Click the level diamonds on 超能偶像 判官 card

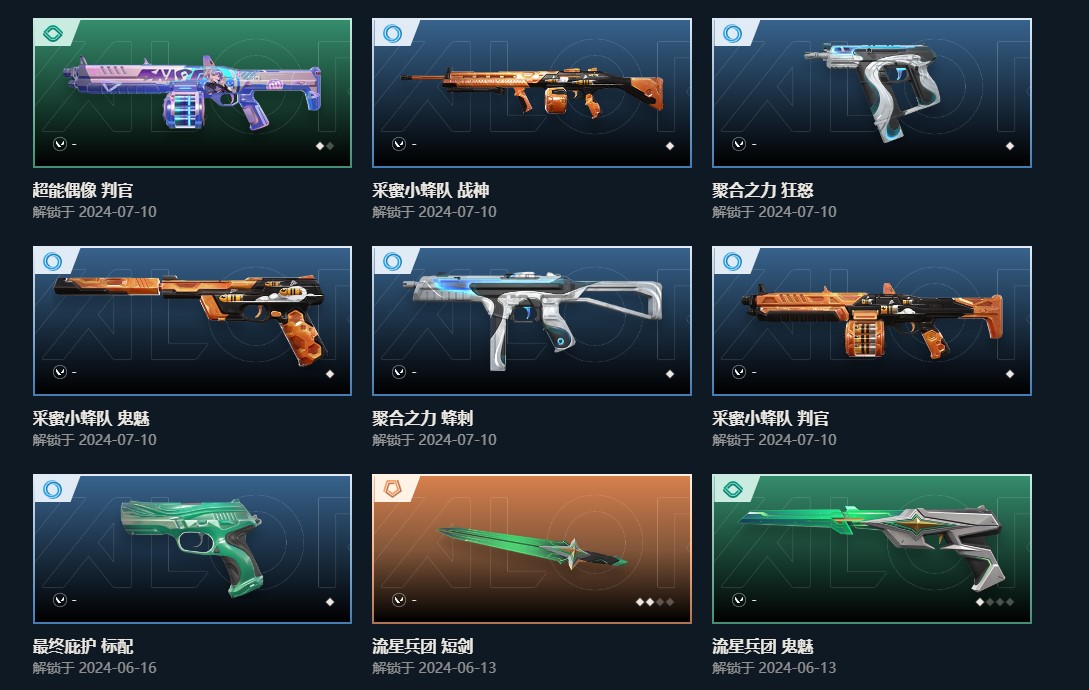pos(325,146)
